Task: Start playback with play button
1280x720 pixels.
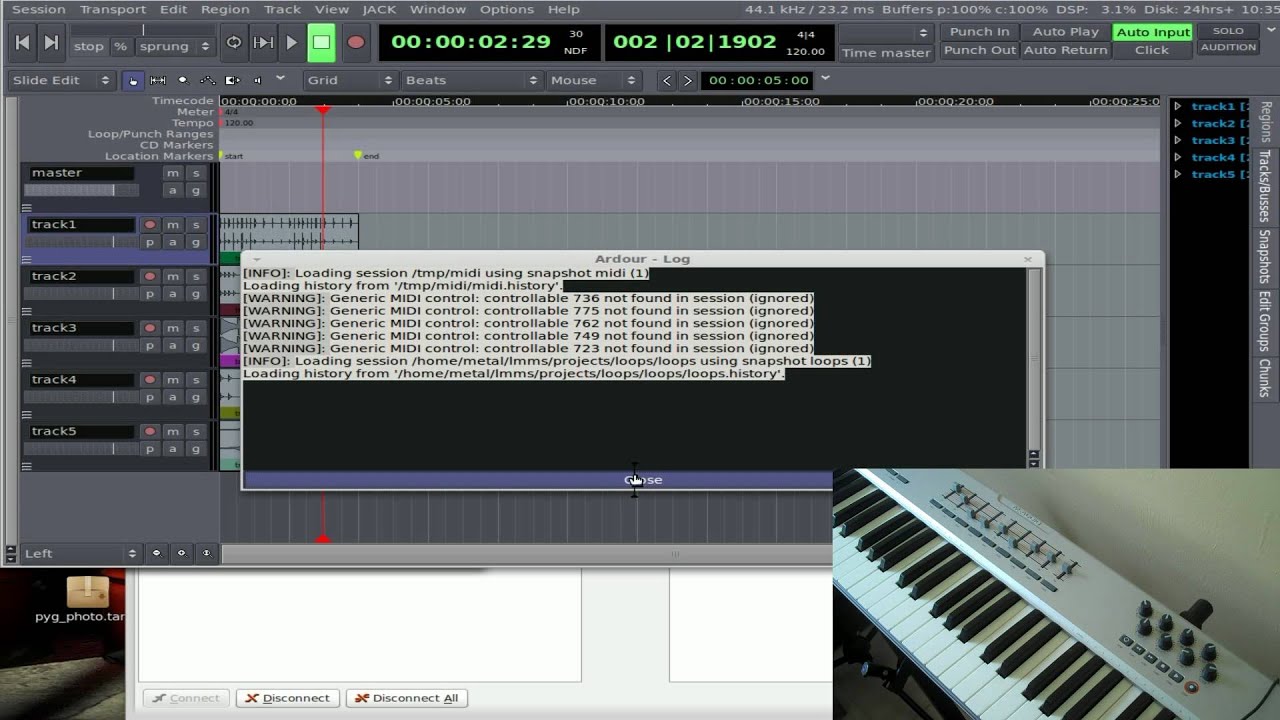Action: click(x=292, y=42)
